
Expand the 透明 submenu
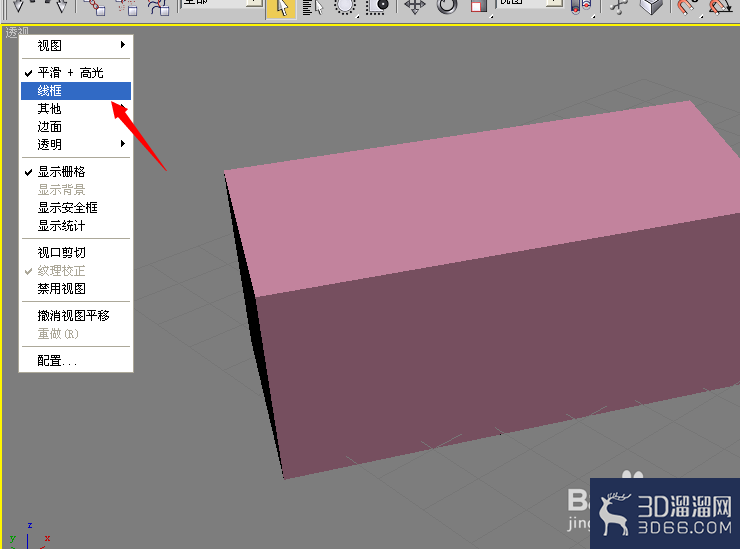[76, 144]
